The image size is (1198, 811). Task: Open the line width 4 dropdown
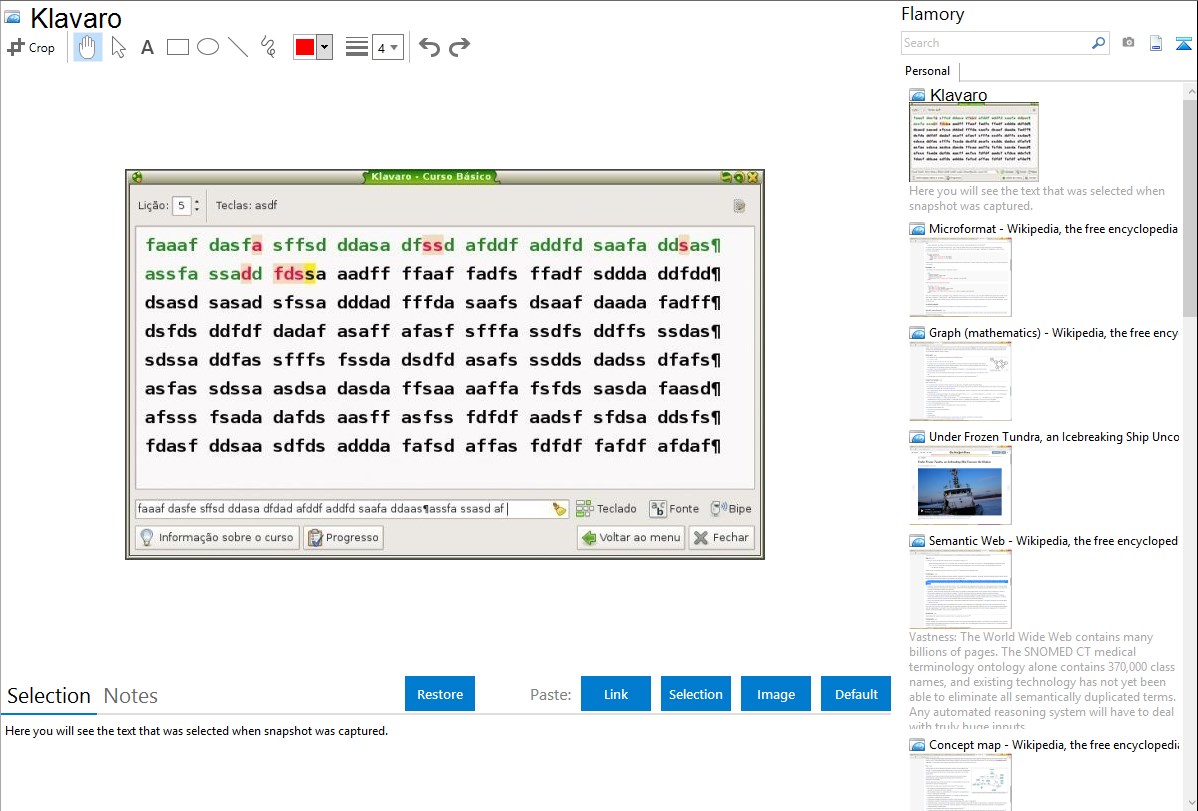[x=387, y=47]
